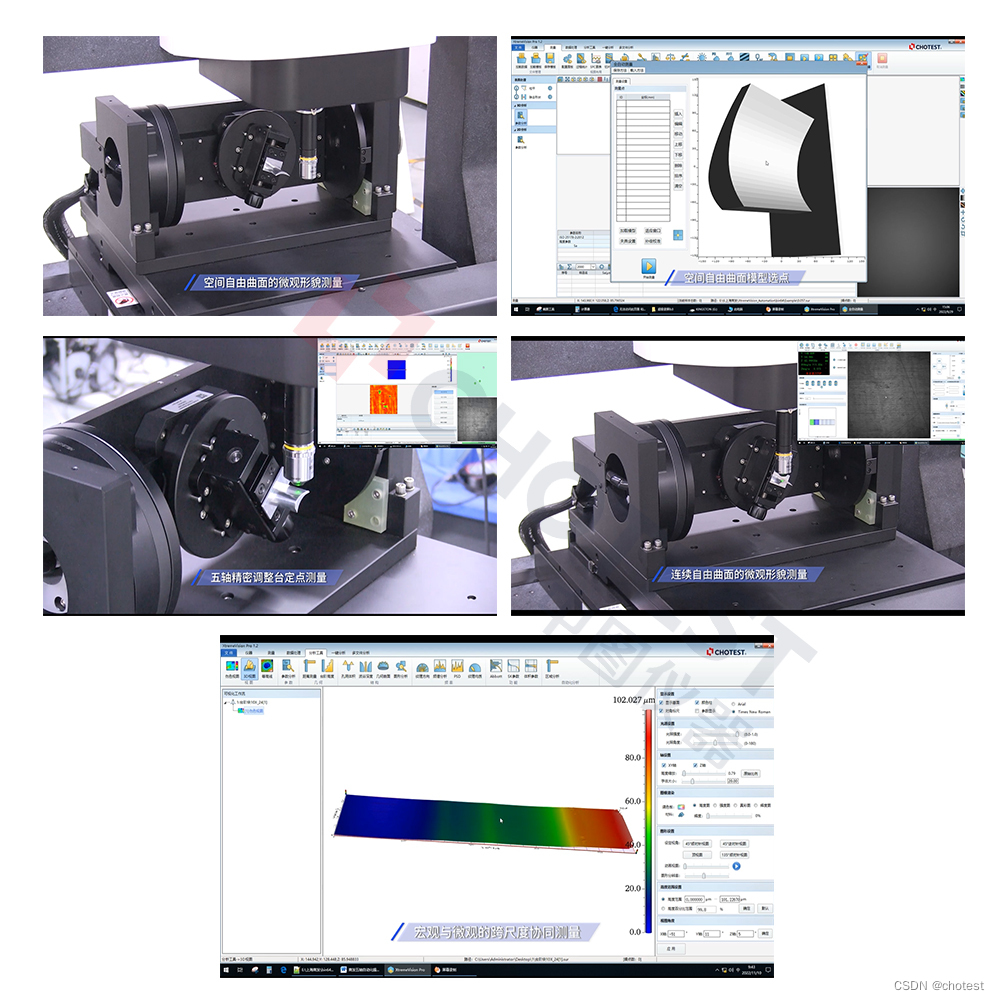Select the 强度图 intensity map radio button
This screenshot has height=1000, width=1000.
[x=715, y=805]
